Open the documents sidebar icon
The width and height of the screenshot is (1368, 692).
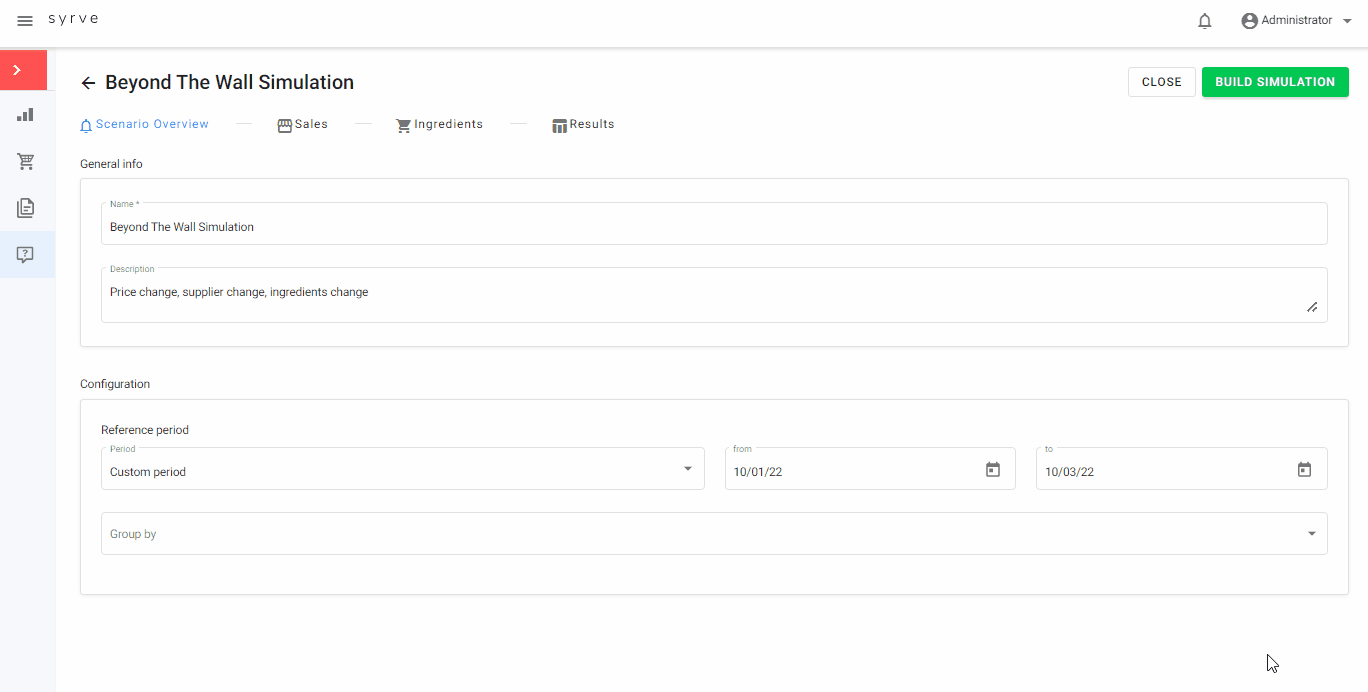25,208
